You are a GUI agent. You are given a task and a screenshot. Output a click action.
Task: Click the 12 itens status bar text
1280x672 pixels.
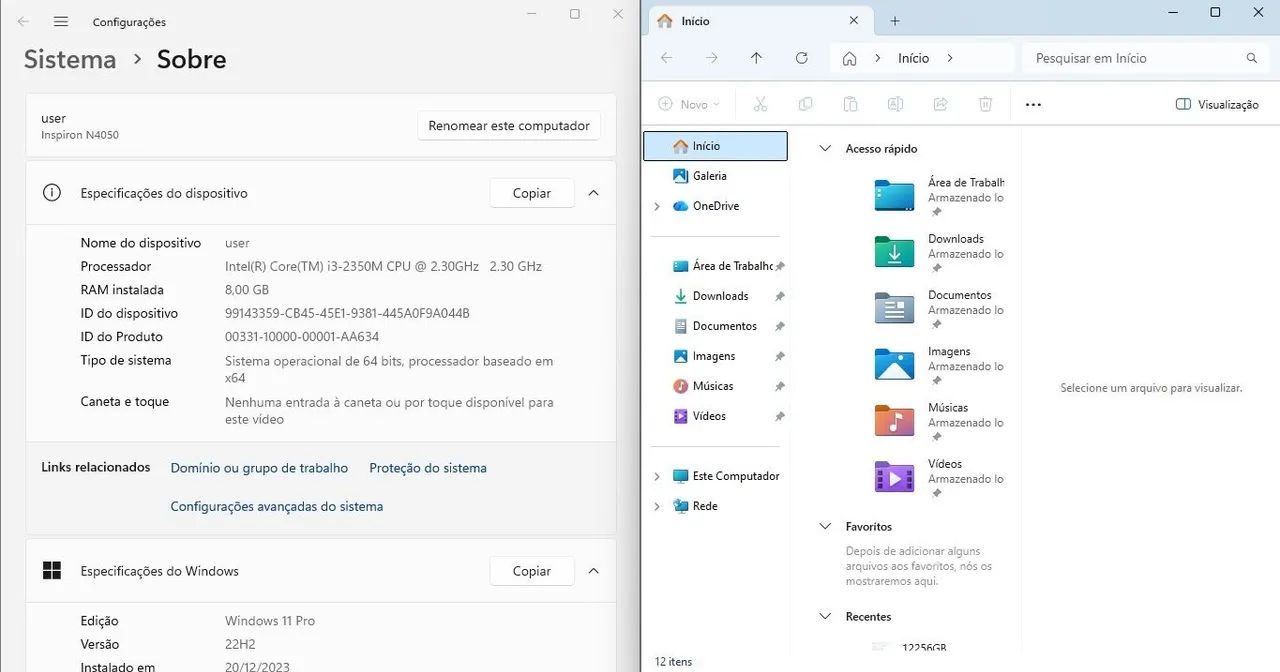coord(673,661)
